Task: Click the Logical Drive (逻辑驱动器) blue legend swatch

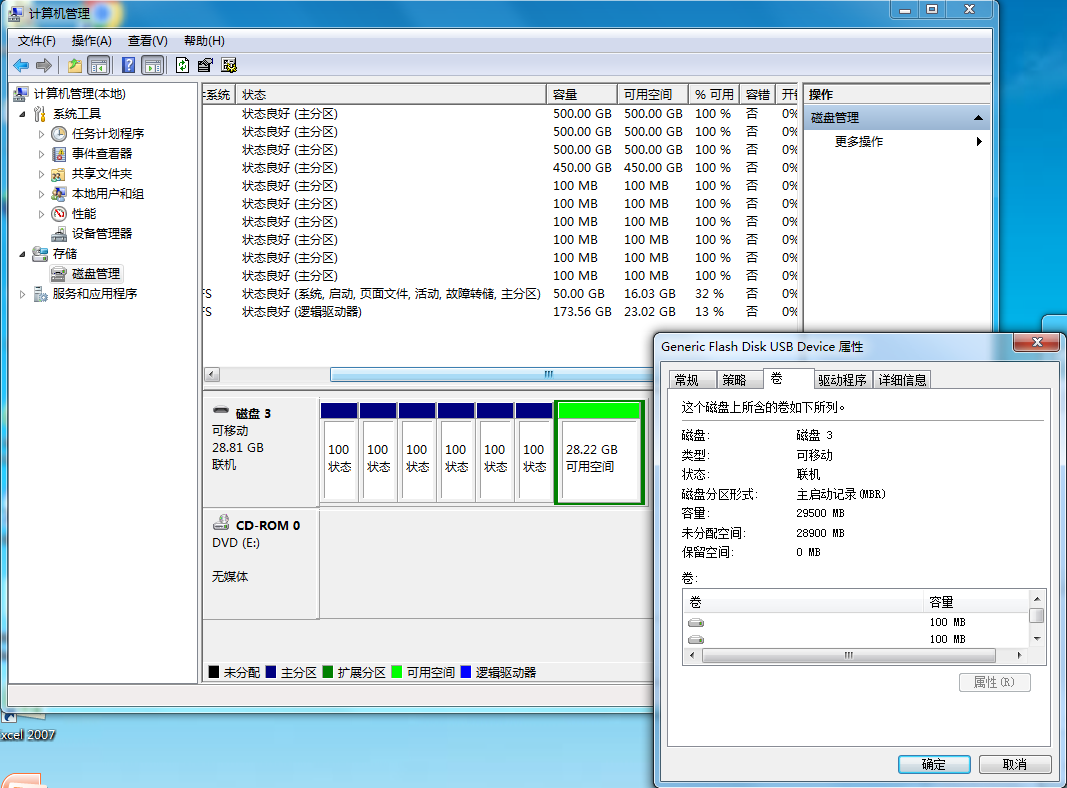Action: pyautogui.click(x=465, y=672)
